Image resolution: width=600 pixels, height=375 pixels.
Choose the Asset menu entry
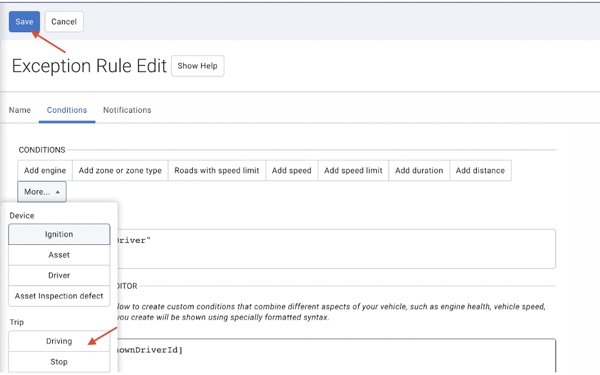point(59,255)
